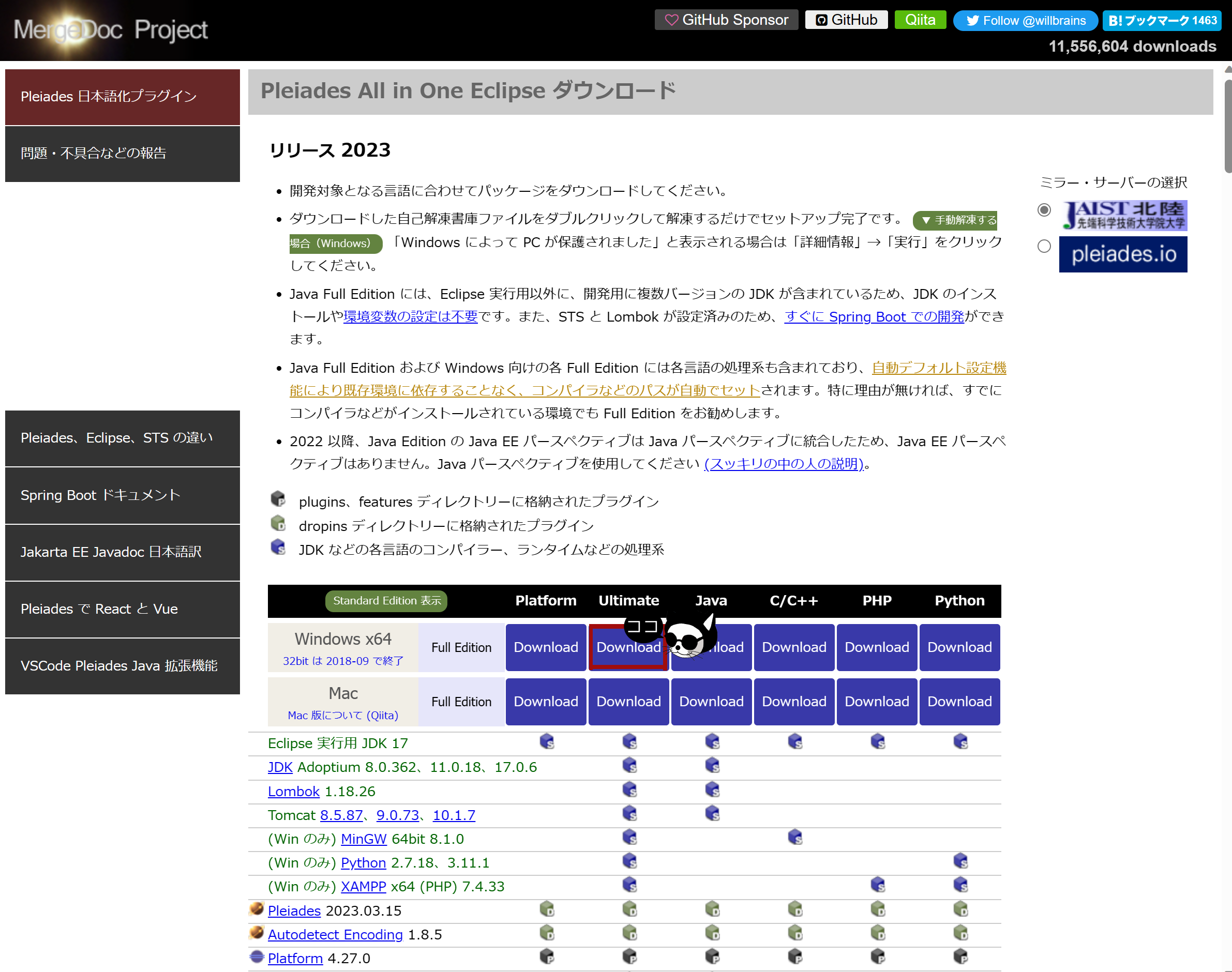Expand the 手動解凍する場合 (Windows) section
This screenshot has height=972, width=1232.
click(955, 220)
